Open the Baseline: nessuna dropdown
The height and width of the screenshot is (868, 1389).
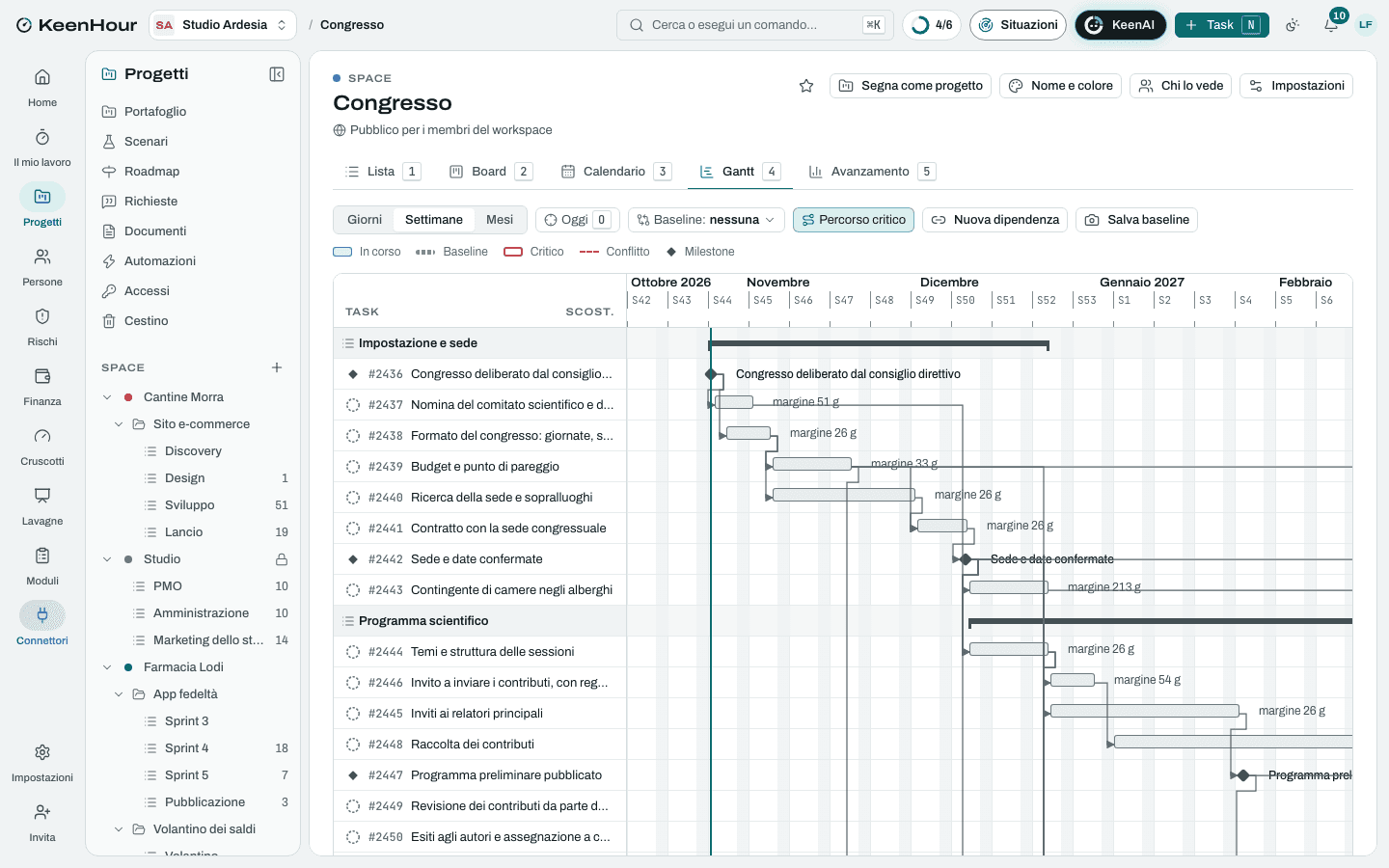[706, 220]
